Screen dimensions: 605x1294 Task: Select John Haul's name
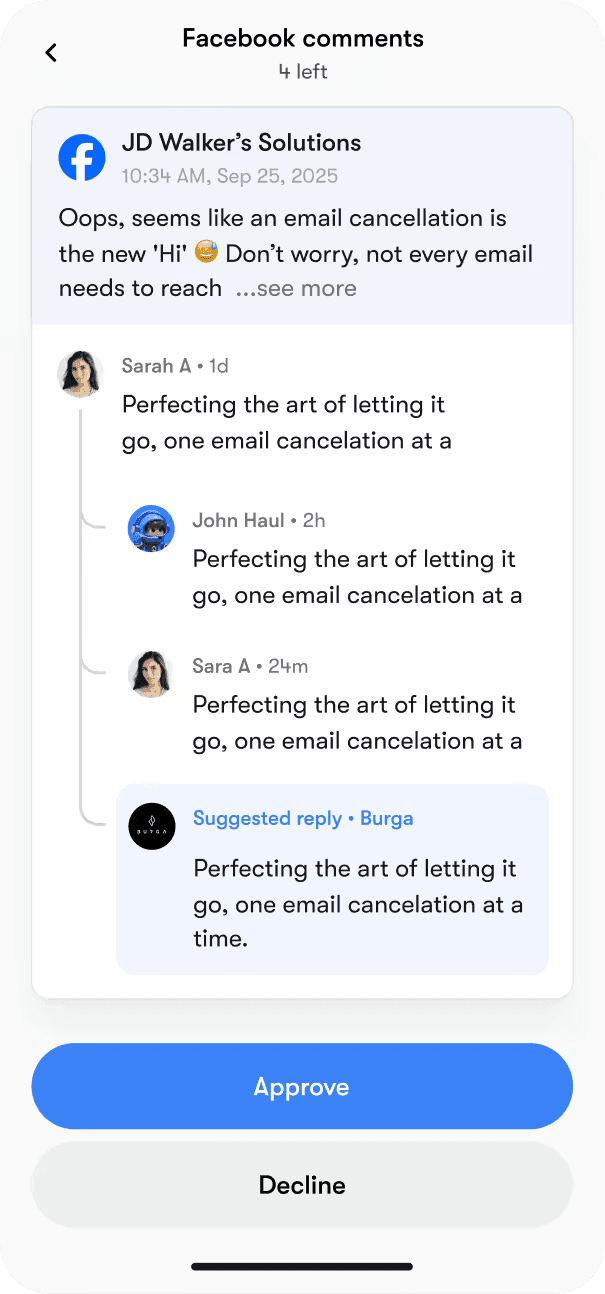click(x=238, y=520)
